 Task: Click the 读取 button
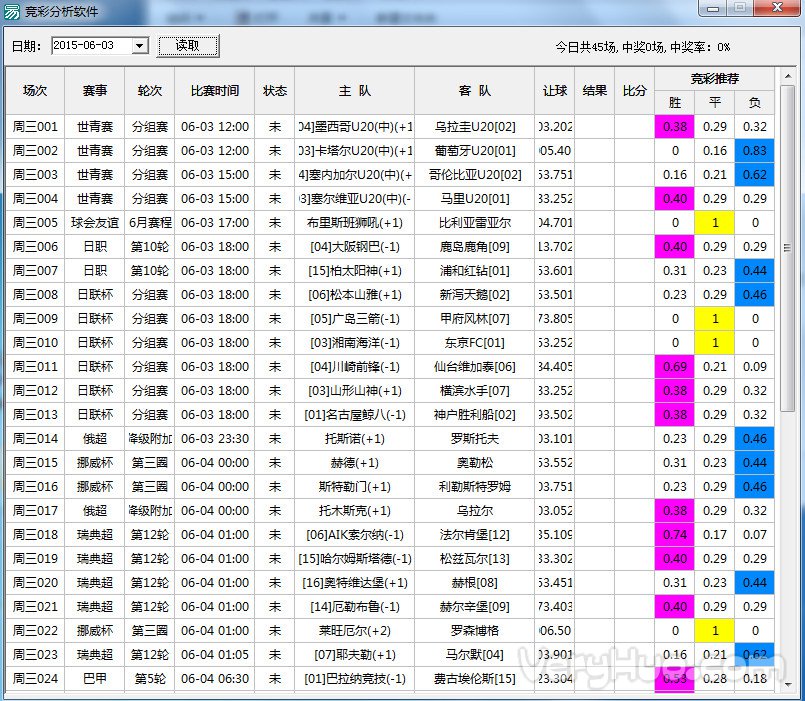click(x=187, y=46)
